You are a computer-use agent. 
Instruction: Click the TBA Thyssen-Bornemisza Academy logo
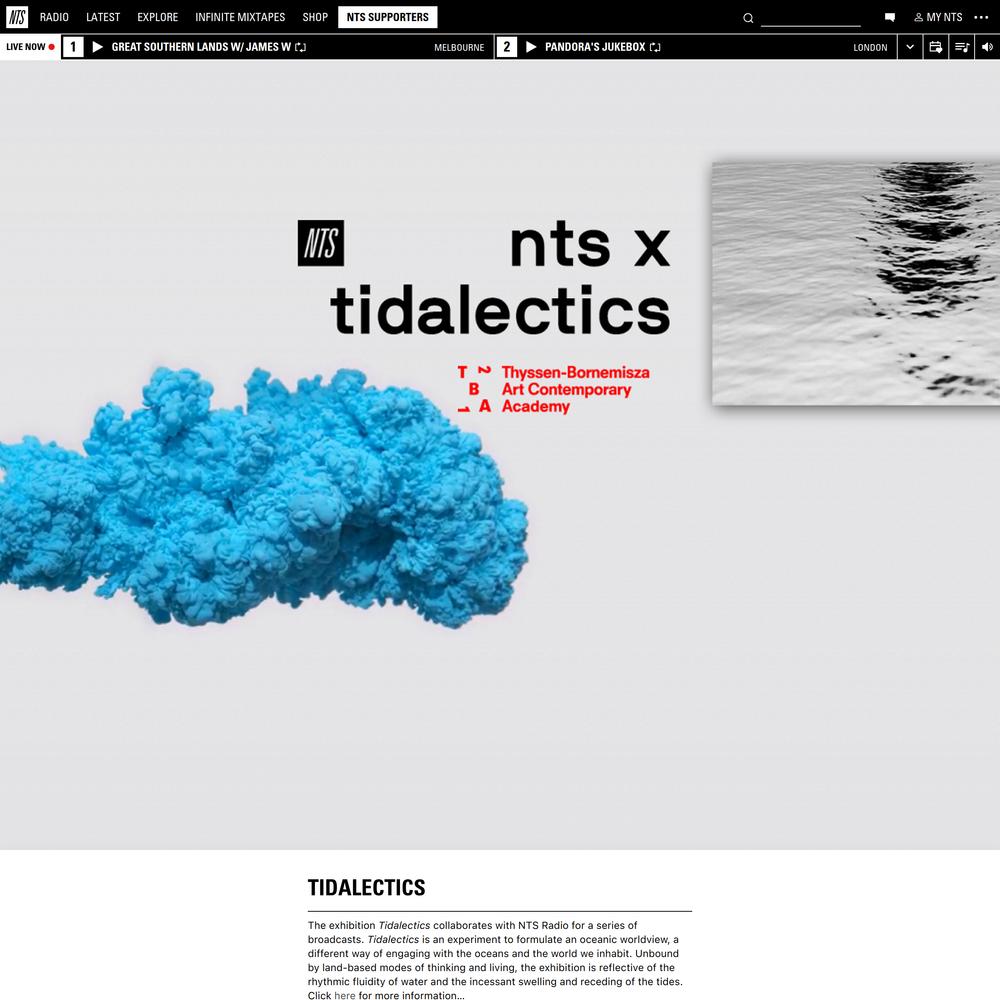[x=553, y=389]
